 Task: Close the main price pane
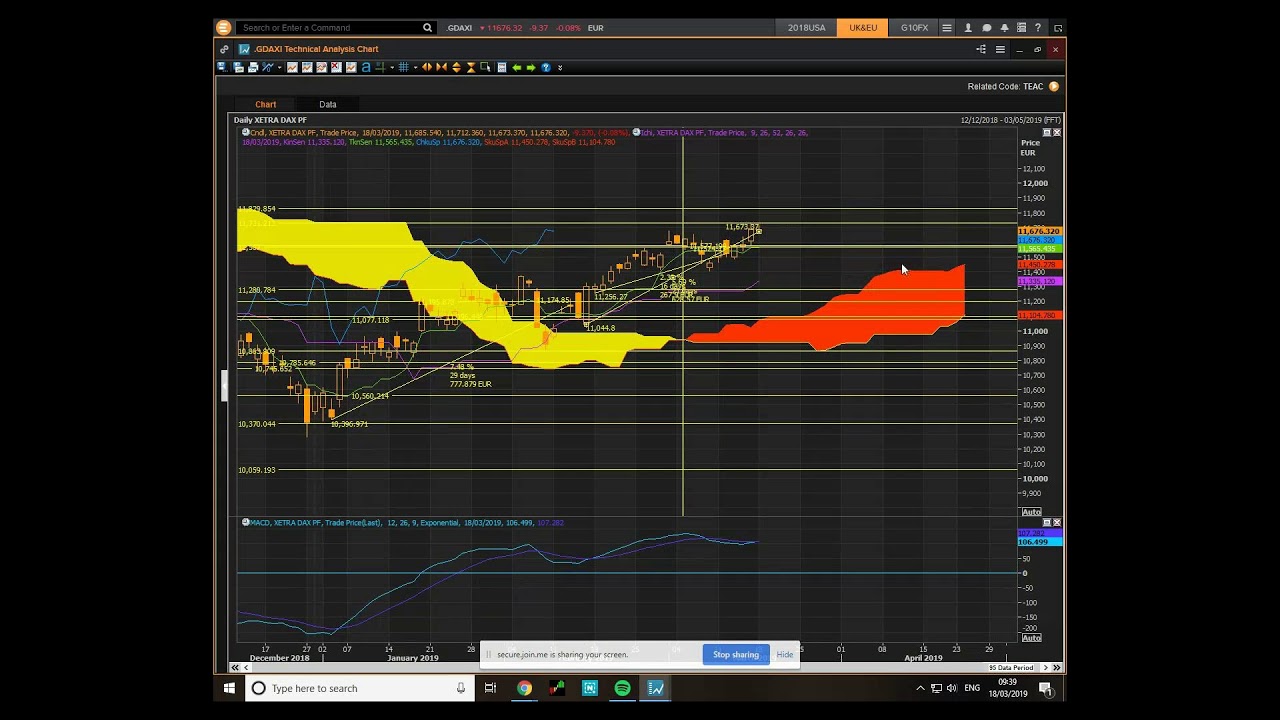[x=1057, y=132]
